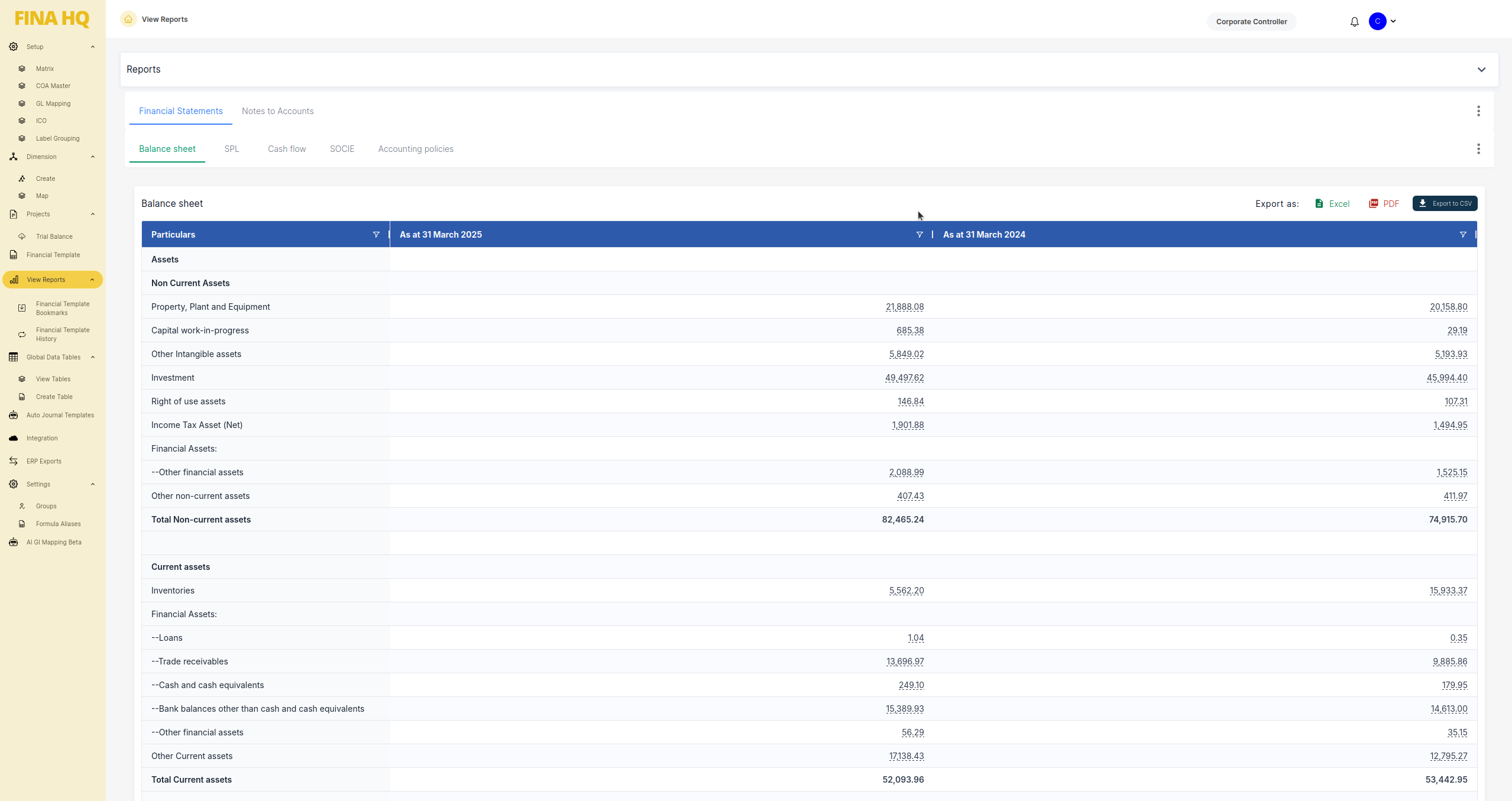Image resolution: width=1512 pixels, height=801 pixels.
Task: Click the Corporate Controller button
Action: pos(1251,21)
